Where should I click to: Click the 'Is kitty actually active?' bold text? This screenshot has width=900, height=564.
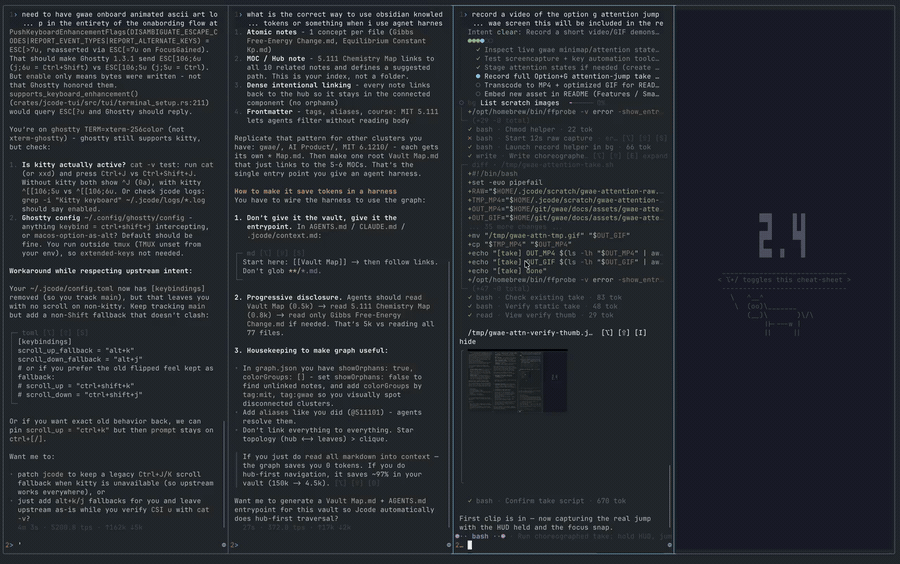(x=73, y=165)
